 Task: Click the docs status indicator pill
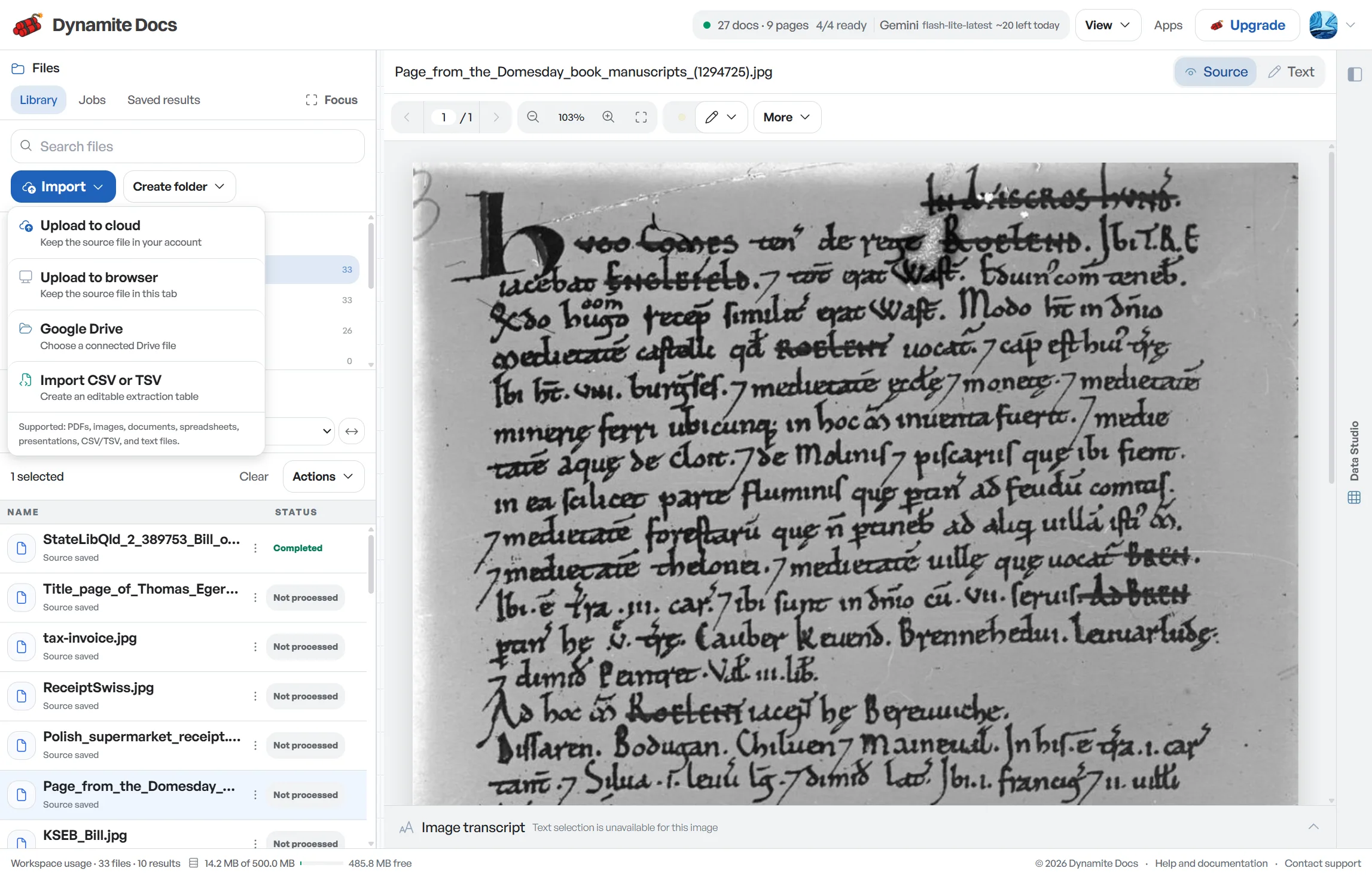(881, 25)
